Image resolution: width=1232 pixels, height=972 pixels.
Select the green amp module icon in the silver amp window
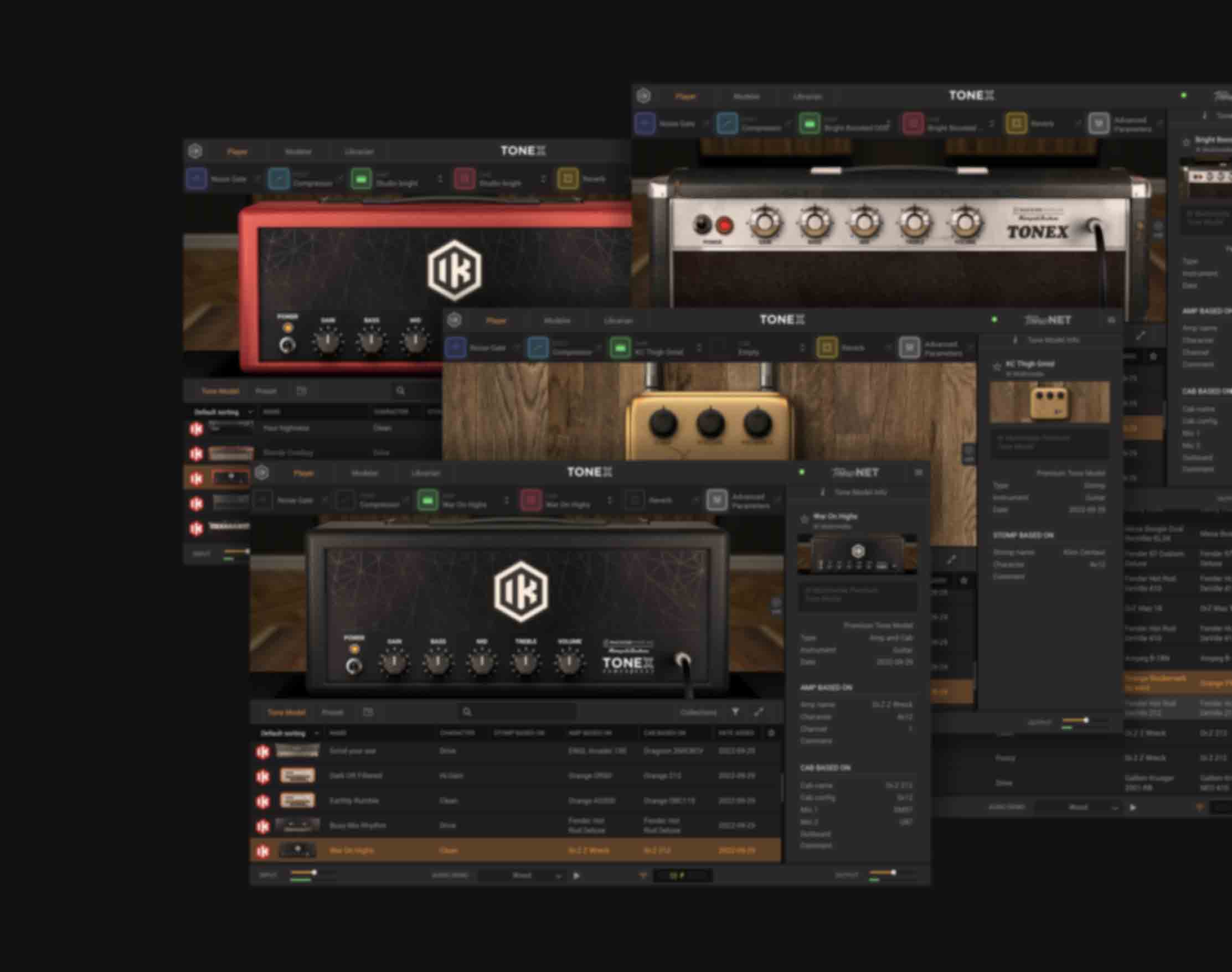[x=810, y=123]
